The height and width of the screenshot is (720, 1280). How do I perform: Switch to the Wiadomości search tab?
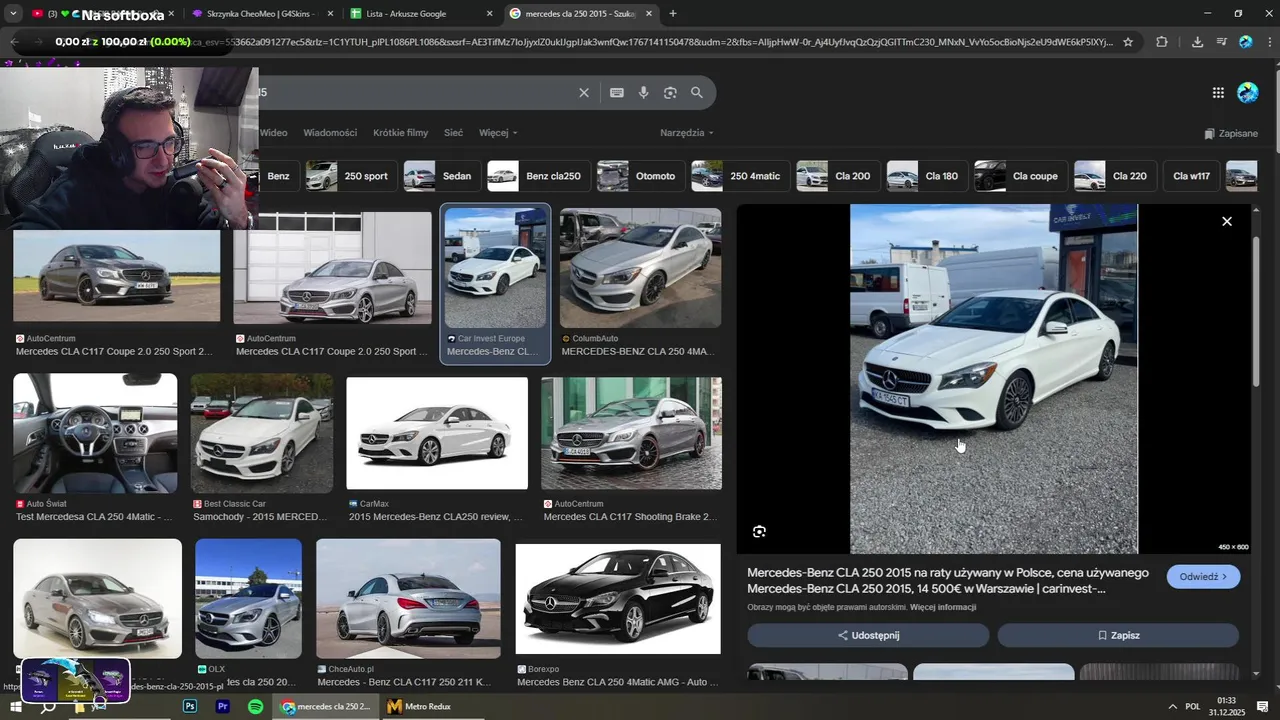[x=330, y=132]
